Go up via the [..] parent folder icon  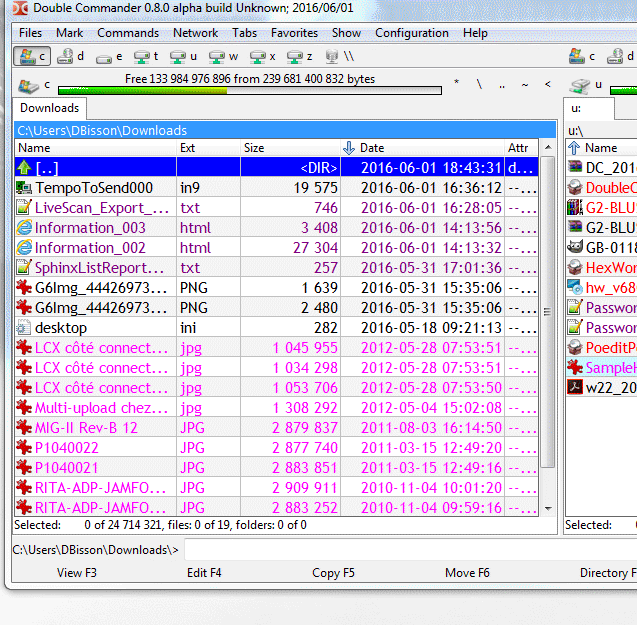24,167
